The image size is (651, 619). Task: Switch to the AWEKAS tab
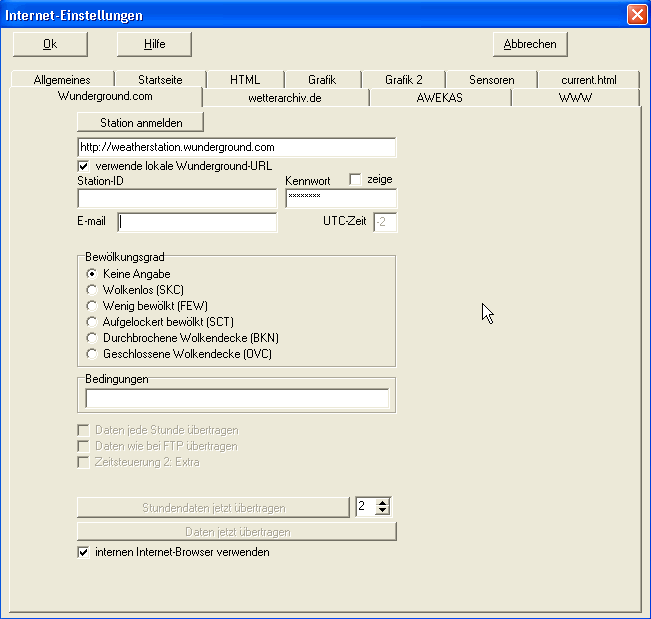click(440, 98)
